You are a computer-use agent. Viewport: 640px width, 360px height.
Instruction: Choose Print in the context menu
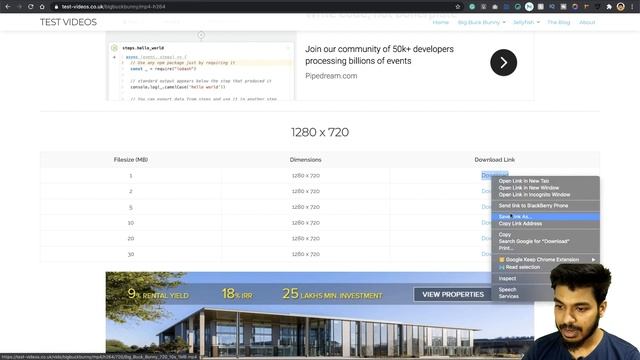(x=506, y=248)
